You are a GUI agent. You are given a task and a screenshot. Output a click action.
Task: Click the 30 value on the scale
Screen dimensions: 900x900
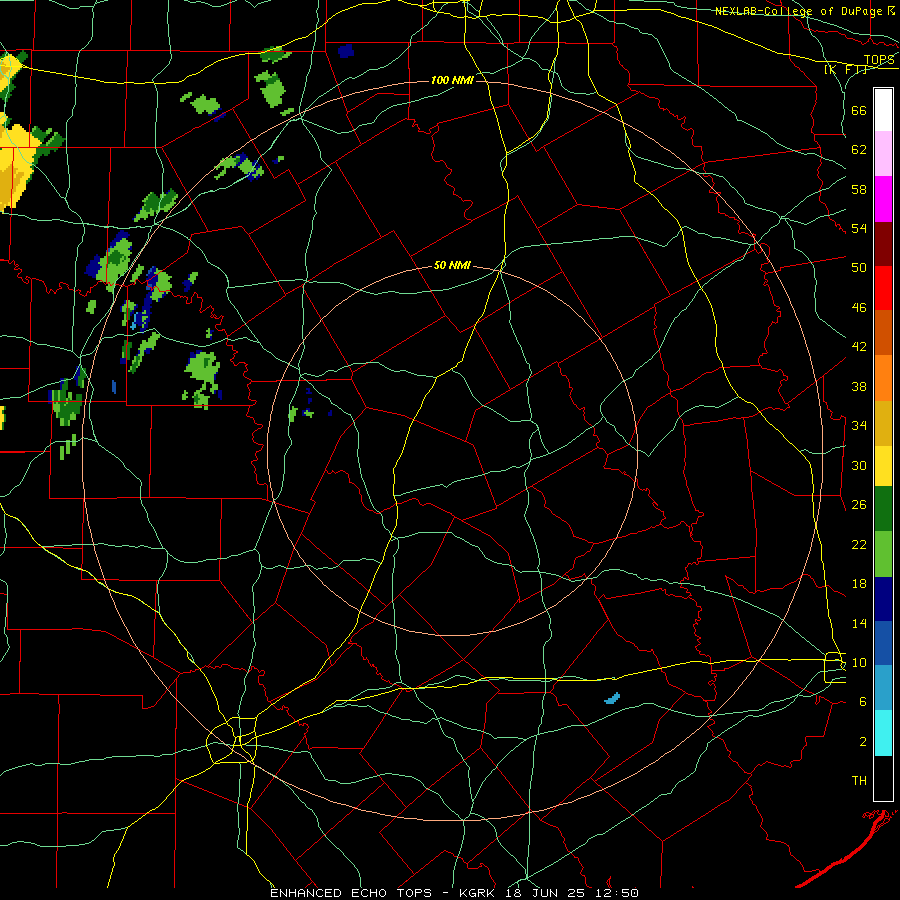coord(859,465)
